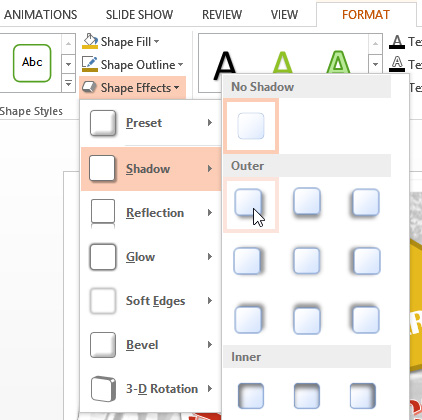The height and width of the screenshot is (420, 422).
Task: Expand the arrow beside Bevel
Action: [x=210, y=344]
